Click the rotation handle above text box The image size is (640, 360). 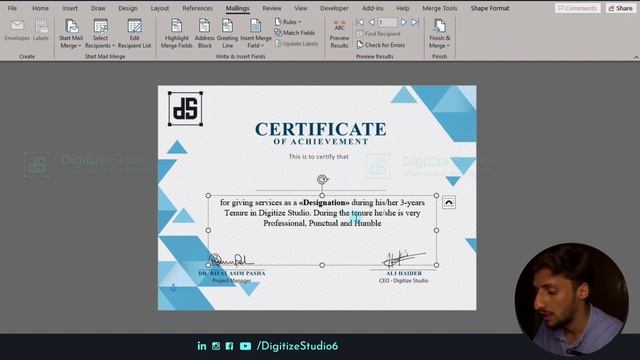[x=322, y=179]
